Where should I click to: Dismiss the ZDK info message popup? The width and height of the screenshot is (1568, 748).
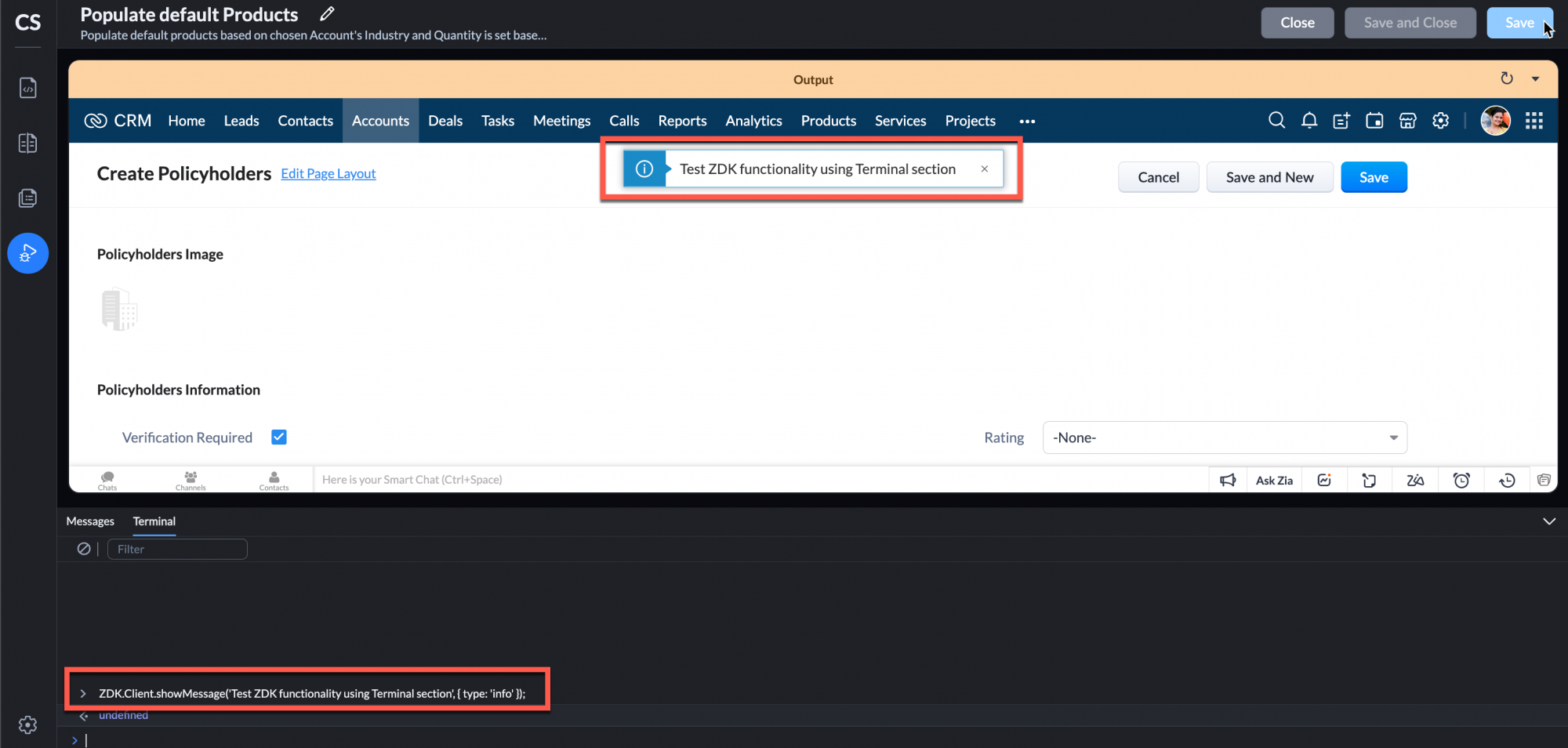(x=985, y=169)
